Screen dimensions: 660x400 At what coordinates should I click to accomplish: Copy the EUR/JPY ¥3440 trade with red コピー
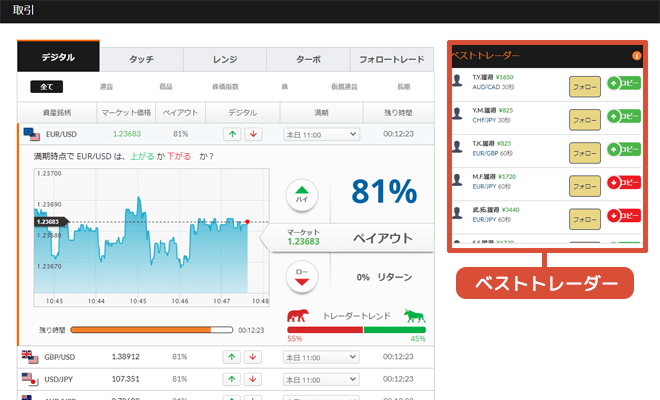(624, 216)
